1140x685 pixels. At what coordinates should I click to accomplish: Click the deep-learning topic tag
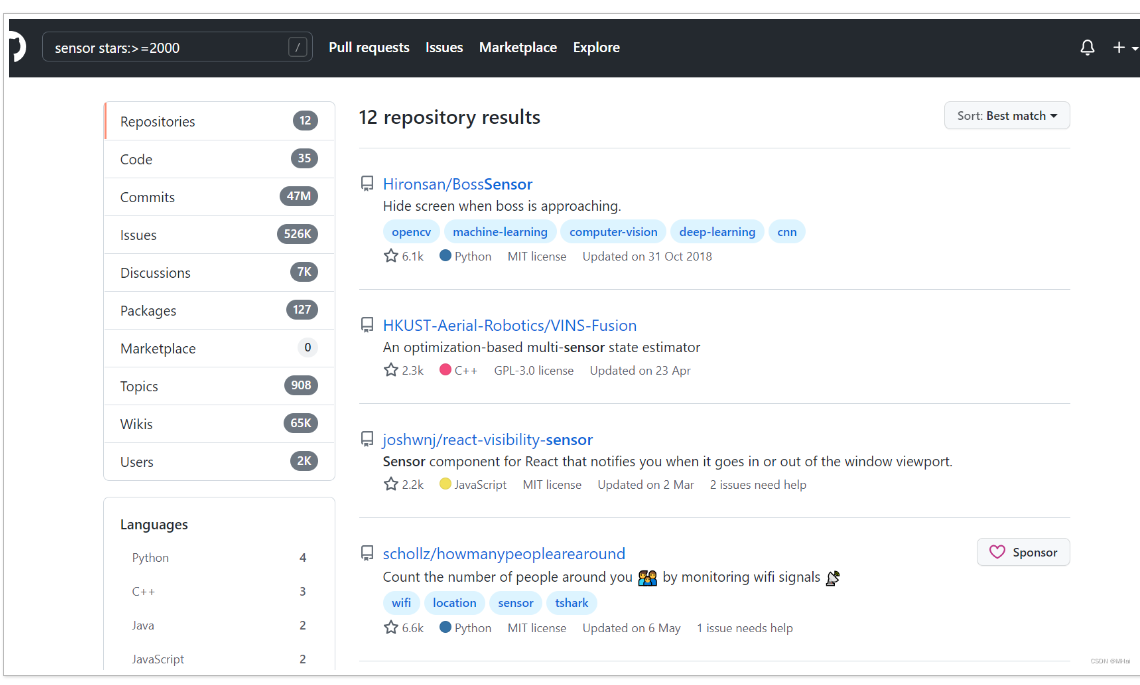coord(717,232)
